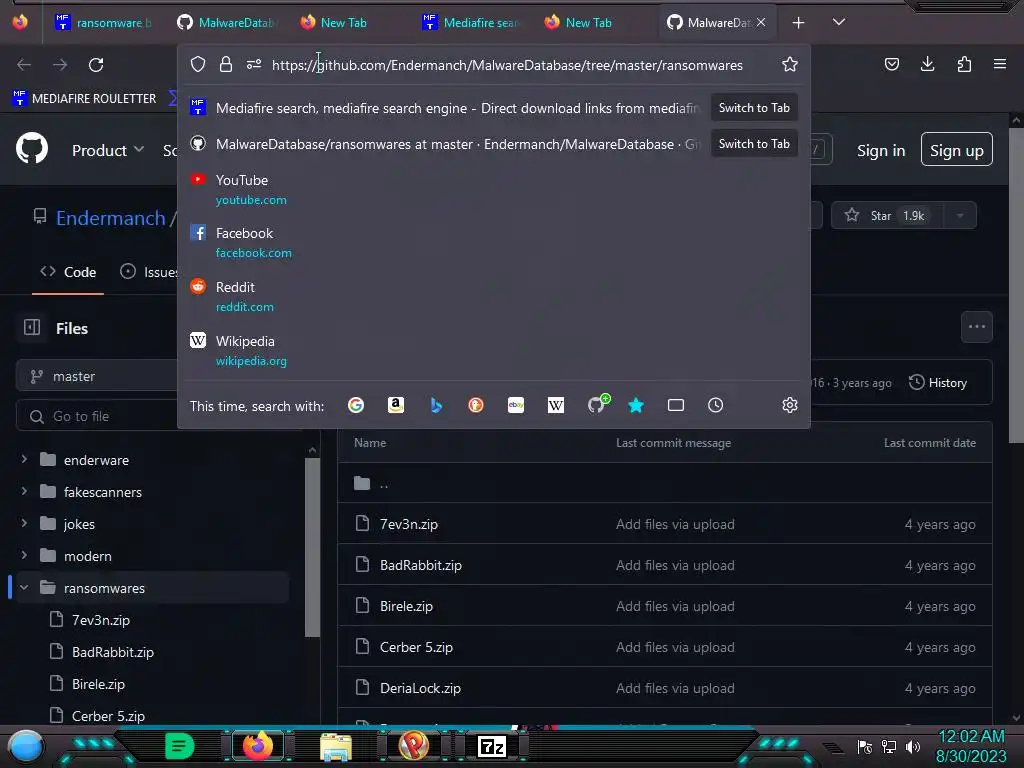Open the Star options dropdown arrow
The height and width of the screenshot is (768, 1024).
(x=960, y=216)
